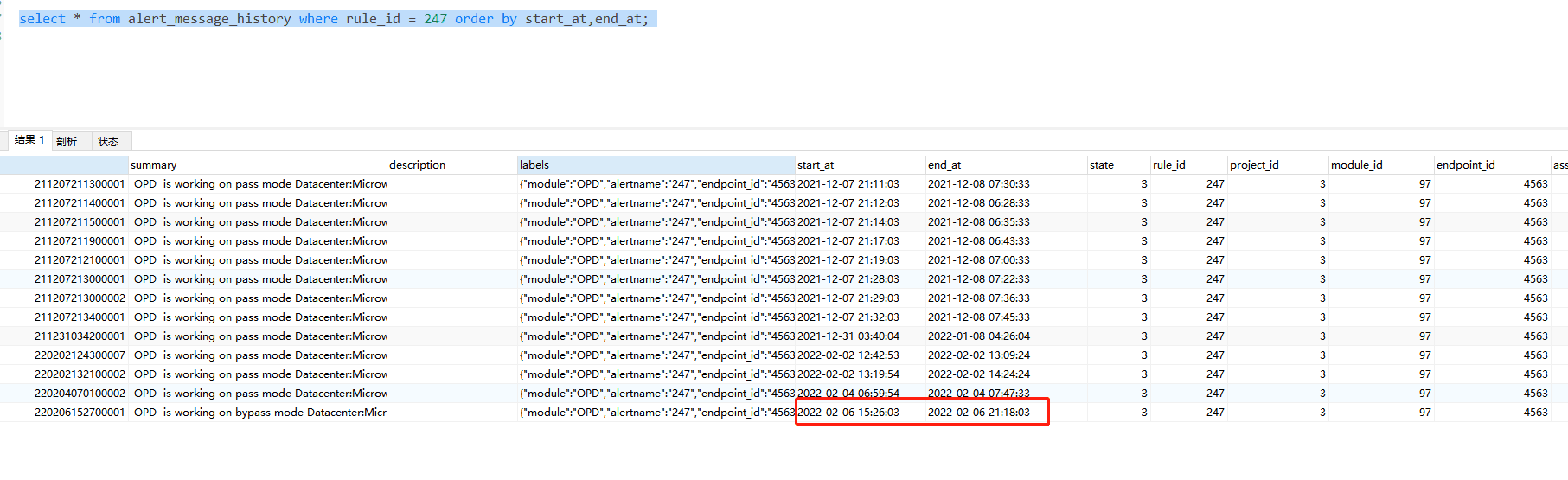Click the rule_id column header
This screenshot has width=1568, height=480.
coord(1168,165)
